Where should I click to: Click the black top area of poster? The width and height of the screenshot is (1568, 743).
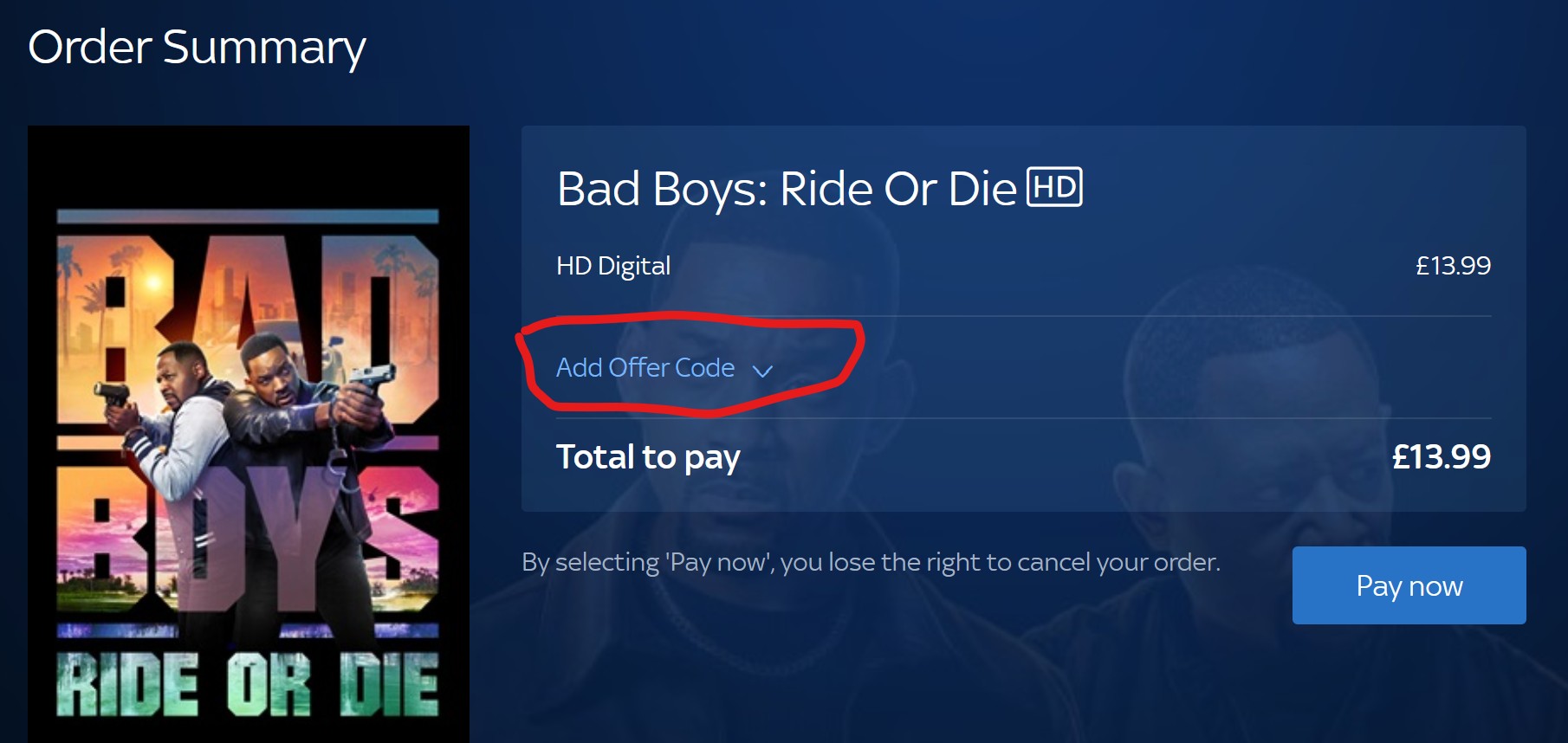pyautogui.click(x=249, y=166)
